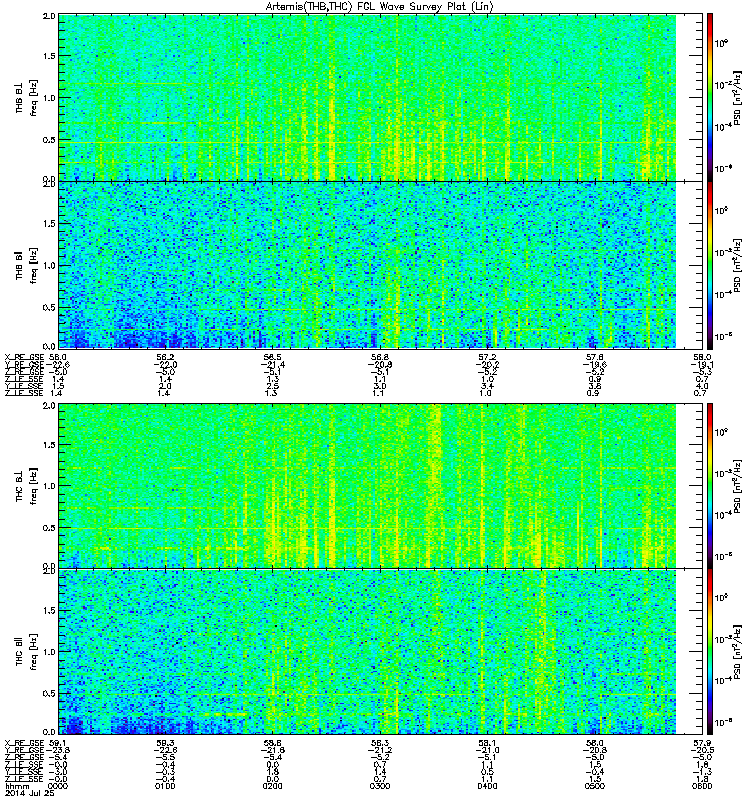Viewport: 750px width, 800px height.
Task: Click the 0400 time tick label
Action: coord(487,786)
